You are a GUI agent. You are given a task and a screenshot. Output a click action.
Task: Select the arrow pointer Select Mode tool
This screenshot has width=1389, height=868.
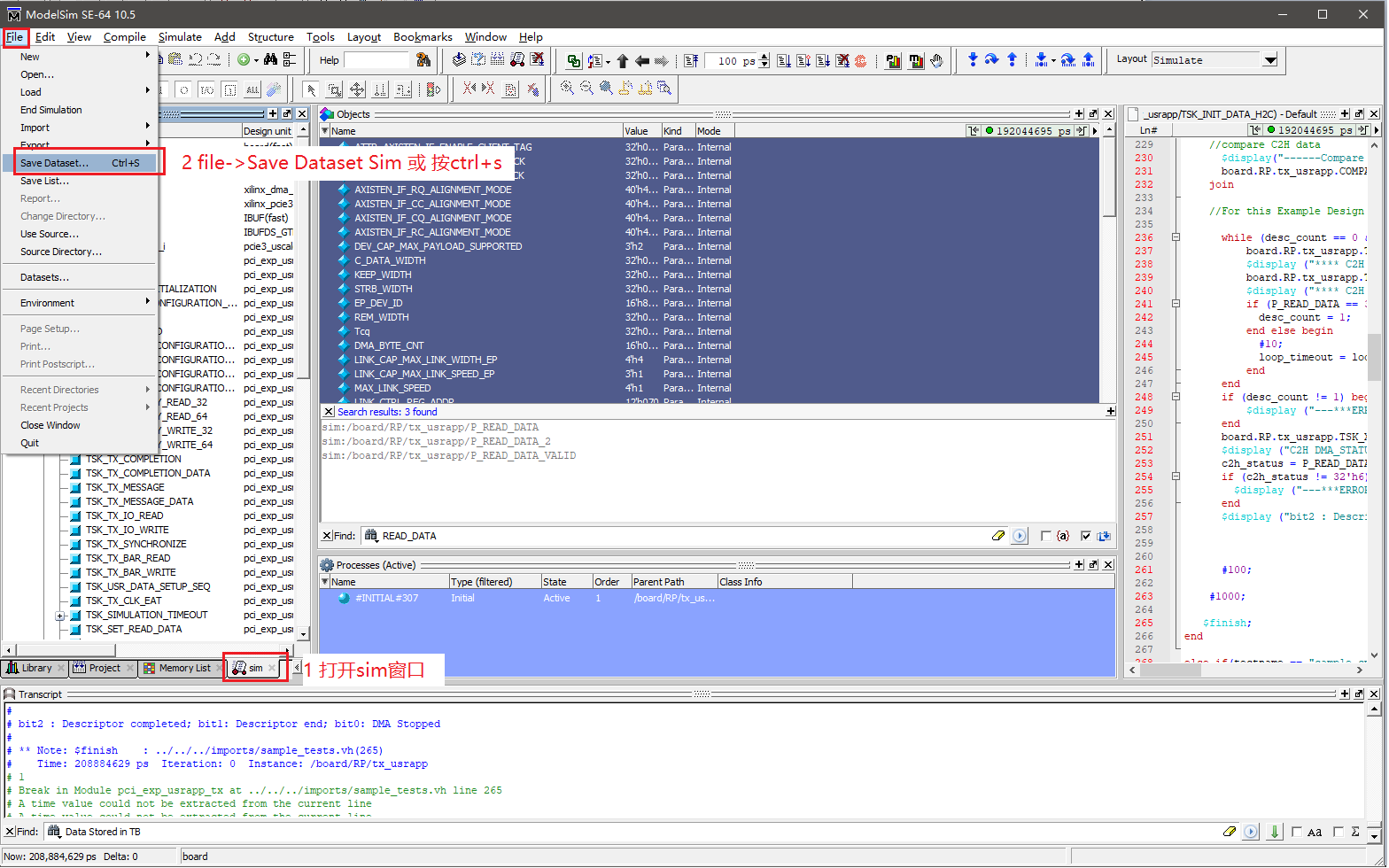[311, 89]
